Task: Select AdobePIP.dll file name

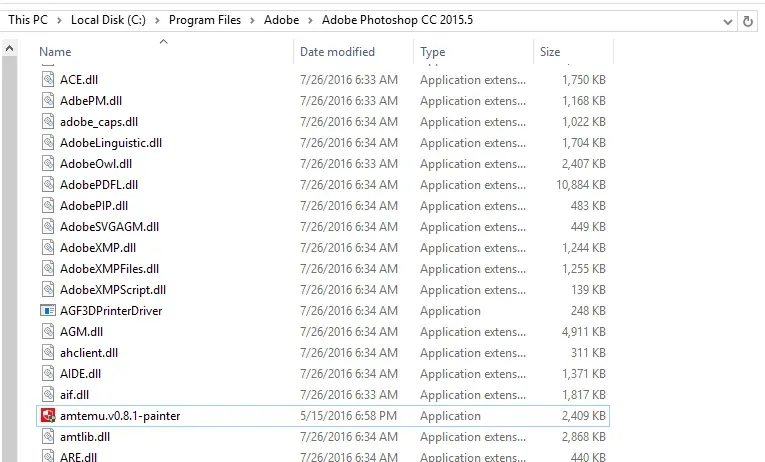Action: (94, 205)
